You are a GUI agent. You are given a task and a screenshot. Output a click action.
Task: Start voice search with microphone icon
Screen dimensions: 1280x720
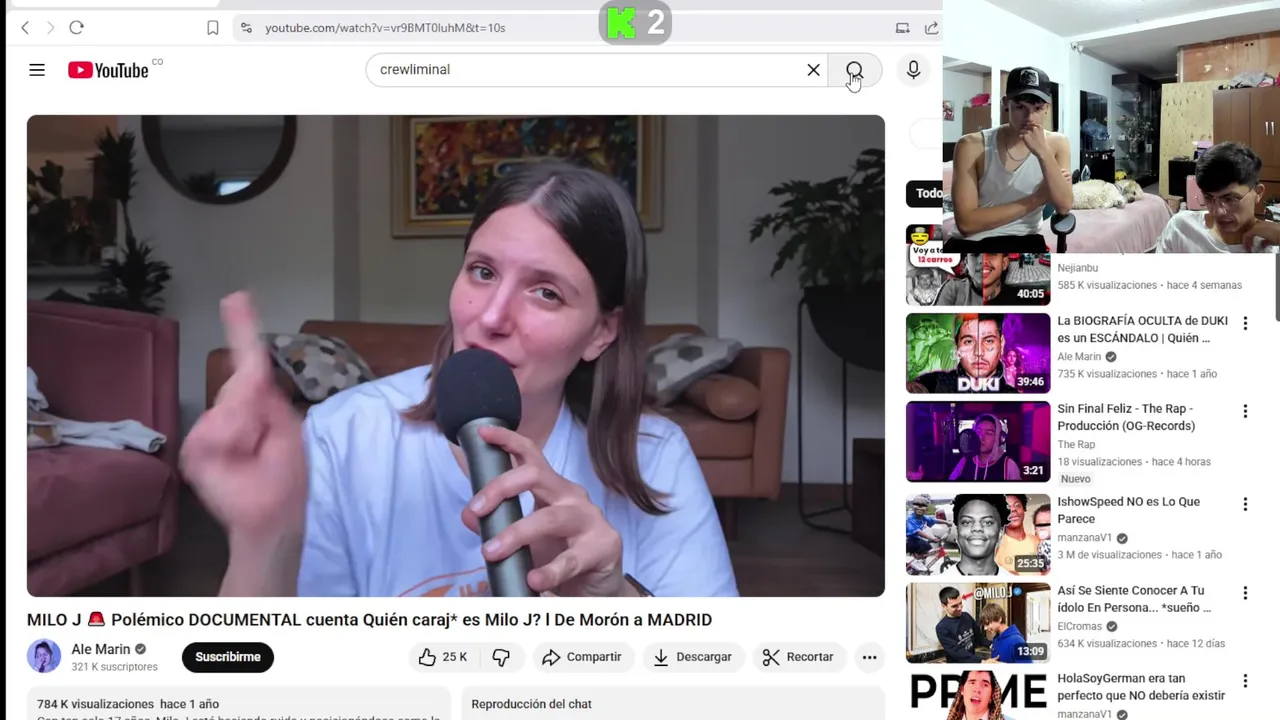[913, 70]
